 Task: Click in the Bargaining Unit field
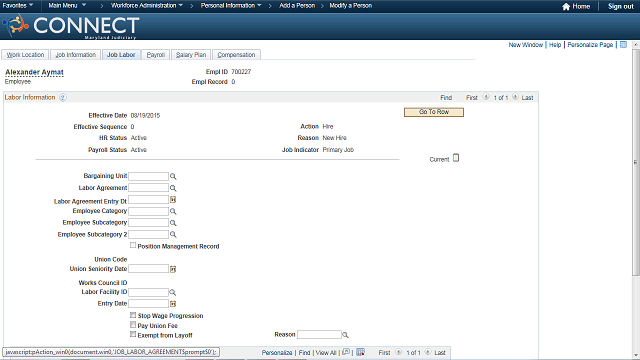(149, 176)
